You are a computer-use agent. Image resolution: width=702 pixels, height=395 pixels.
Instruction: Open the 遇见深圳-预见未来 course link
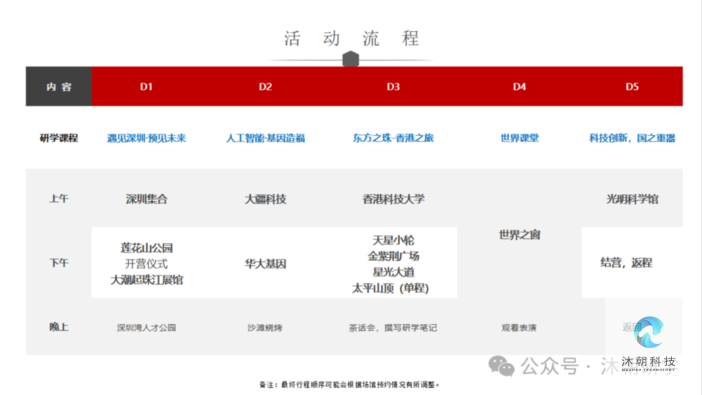coord(146,138)
